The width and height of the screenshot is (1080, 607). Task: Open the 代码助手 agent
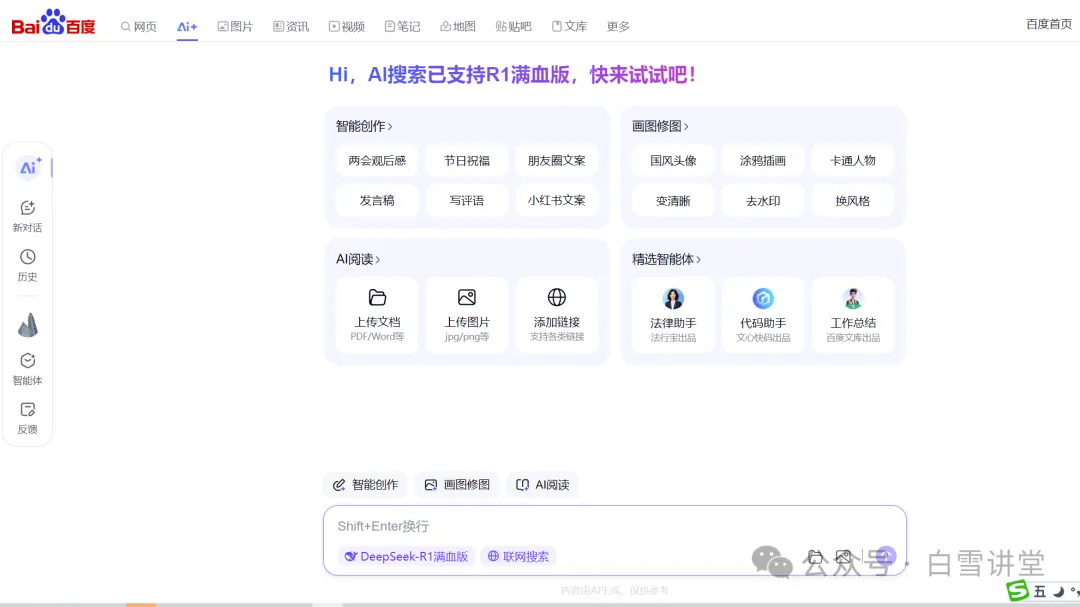pyautogui.click(x=763, y=316)
